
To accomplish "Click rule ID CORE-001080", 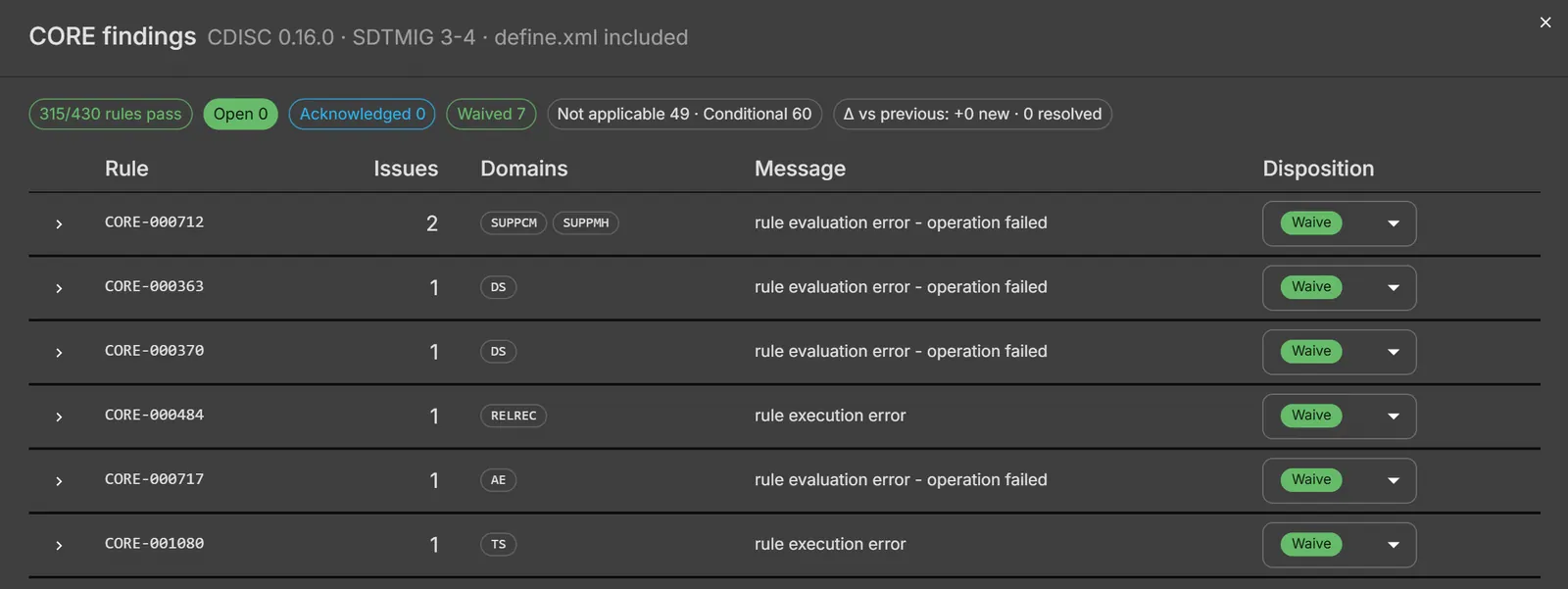I will [155, 543].
